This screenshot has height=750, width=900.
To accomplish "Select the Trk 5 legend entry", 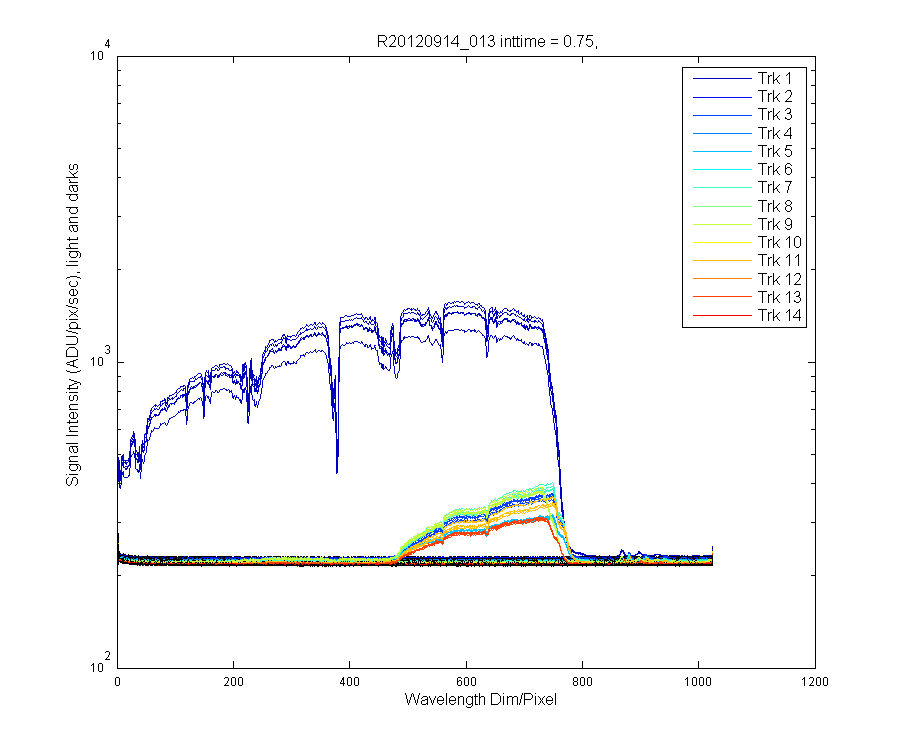I will coord(743,151).
